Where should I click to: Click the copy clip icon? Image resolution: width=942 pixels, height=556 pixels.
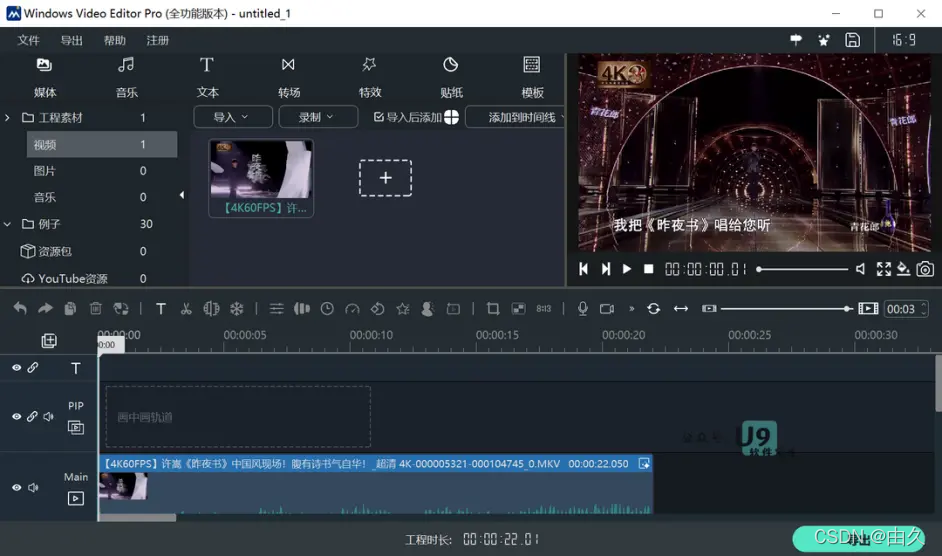[70, 308]
